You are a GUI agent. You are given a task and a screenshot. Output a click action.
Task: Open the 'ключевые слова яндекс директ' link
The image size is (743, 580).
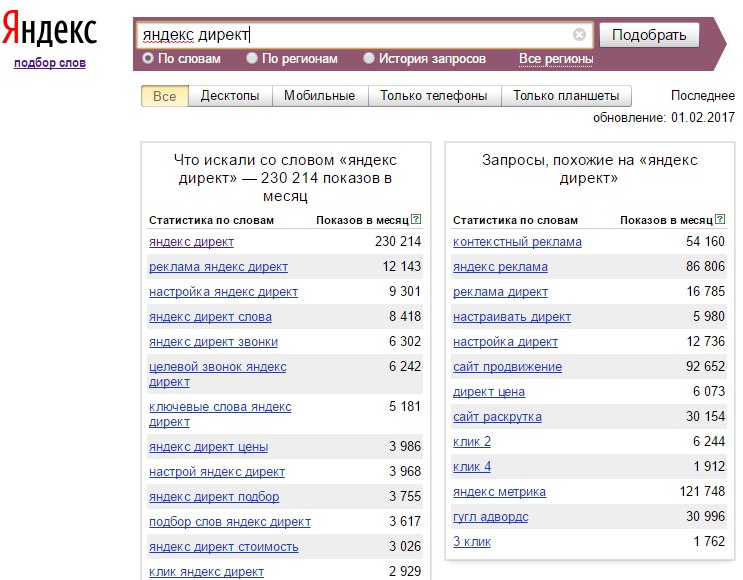pyautogui.click(x=220, y=414)
